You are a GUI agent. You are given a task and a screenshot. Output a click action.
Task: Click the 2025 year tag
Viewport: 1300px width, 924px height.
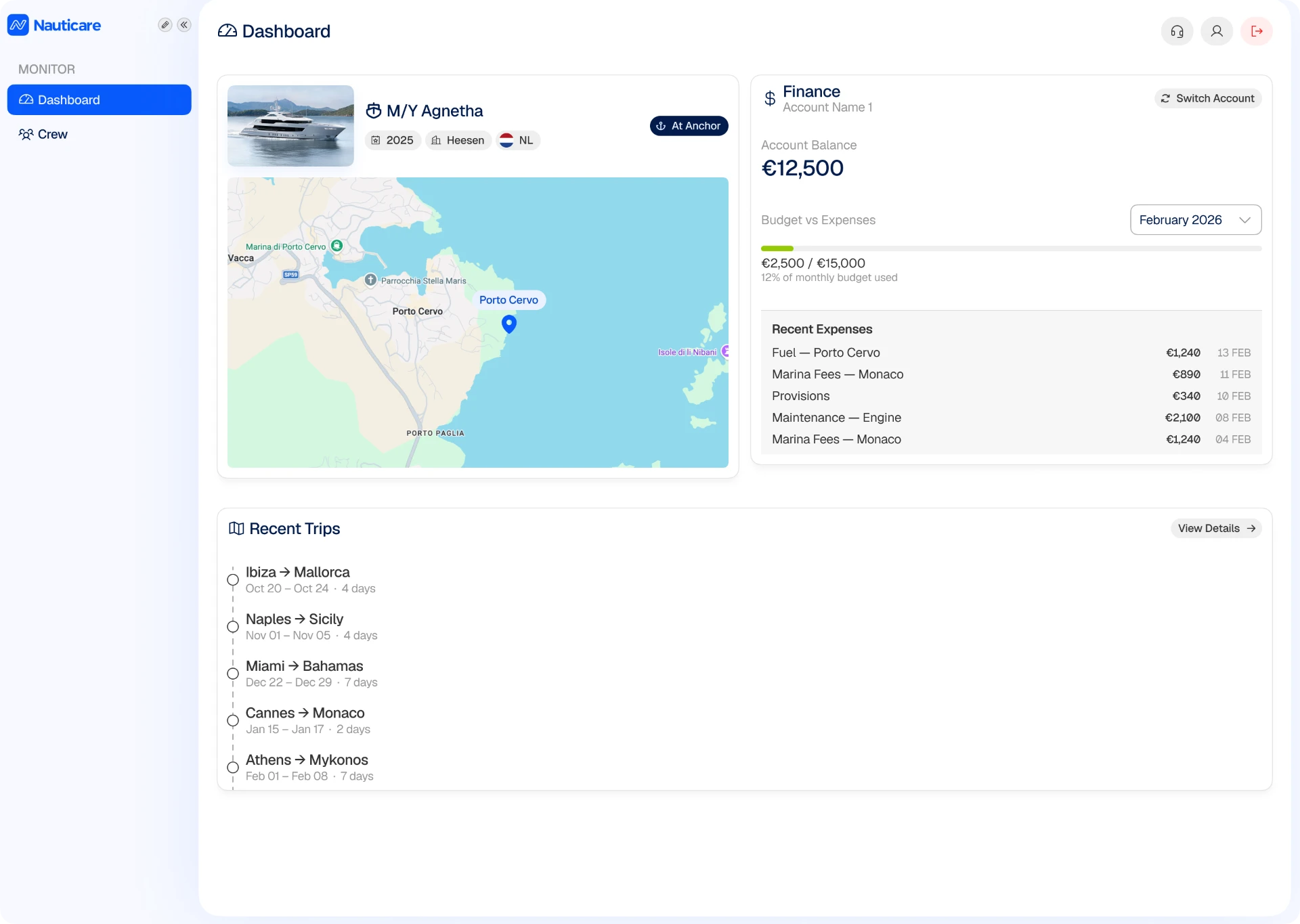point(393,140)
